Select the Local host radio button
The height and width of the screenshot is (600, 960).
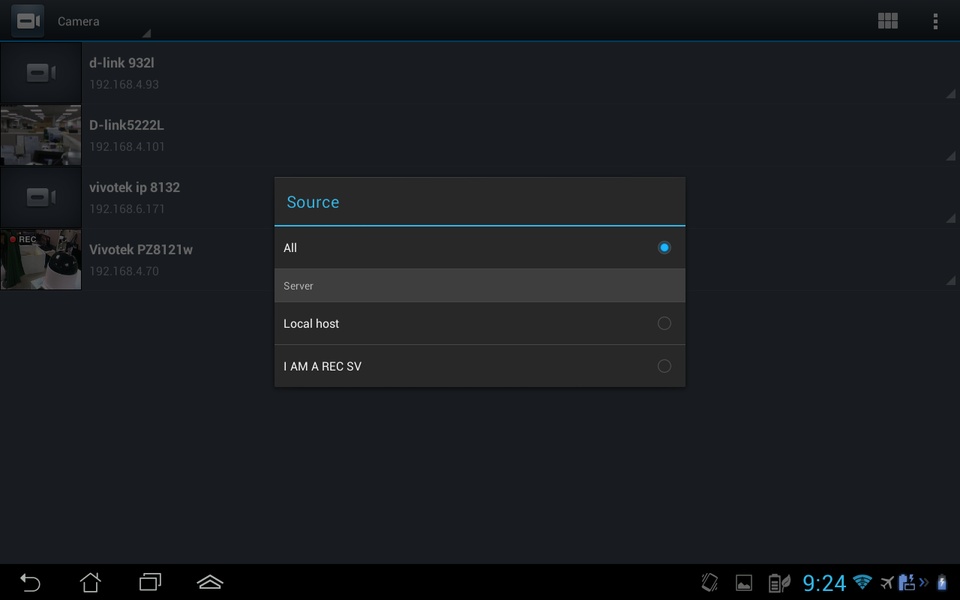(664, 323)
